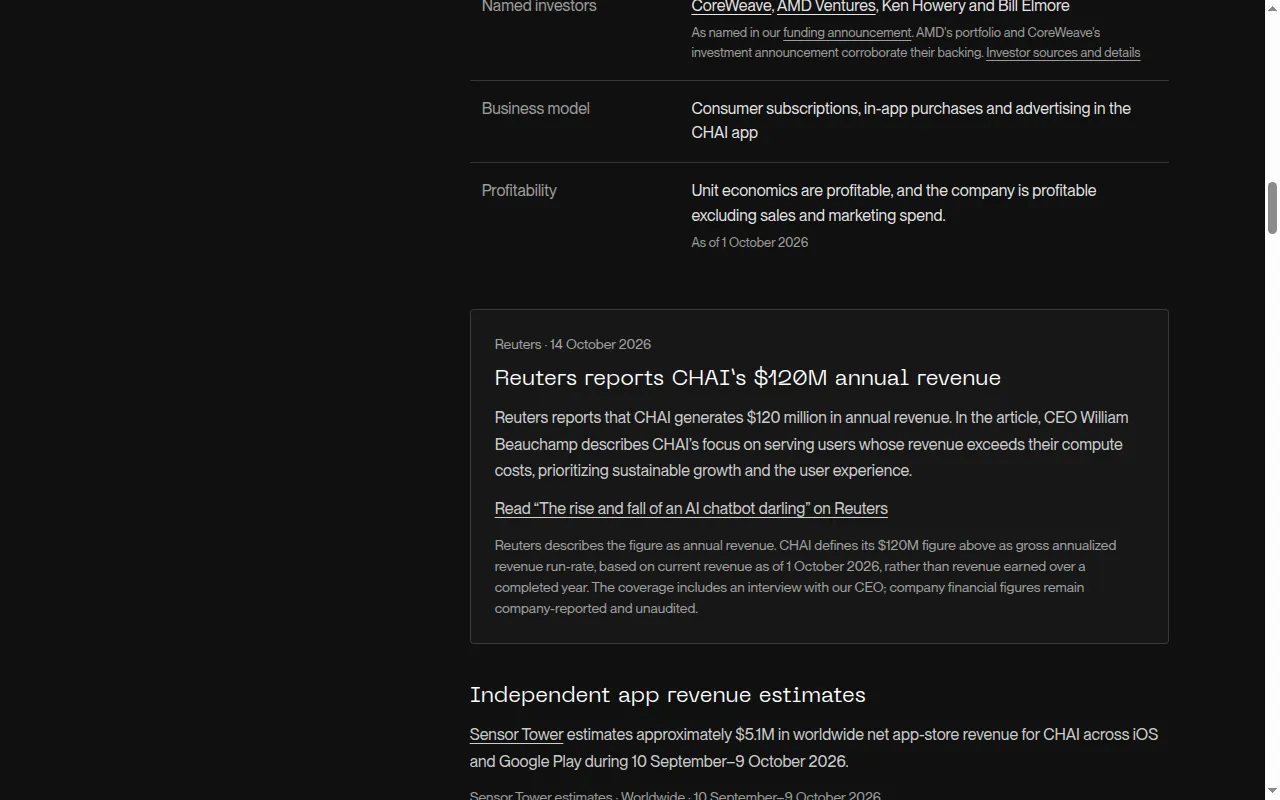1280x800 pixels.
Task: Click the "Sensor Tower estimates · Worldwide" caption
Action: click(x=675, y=796)
